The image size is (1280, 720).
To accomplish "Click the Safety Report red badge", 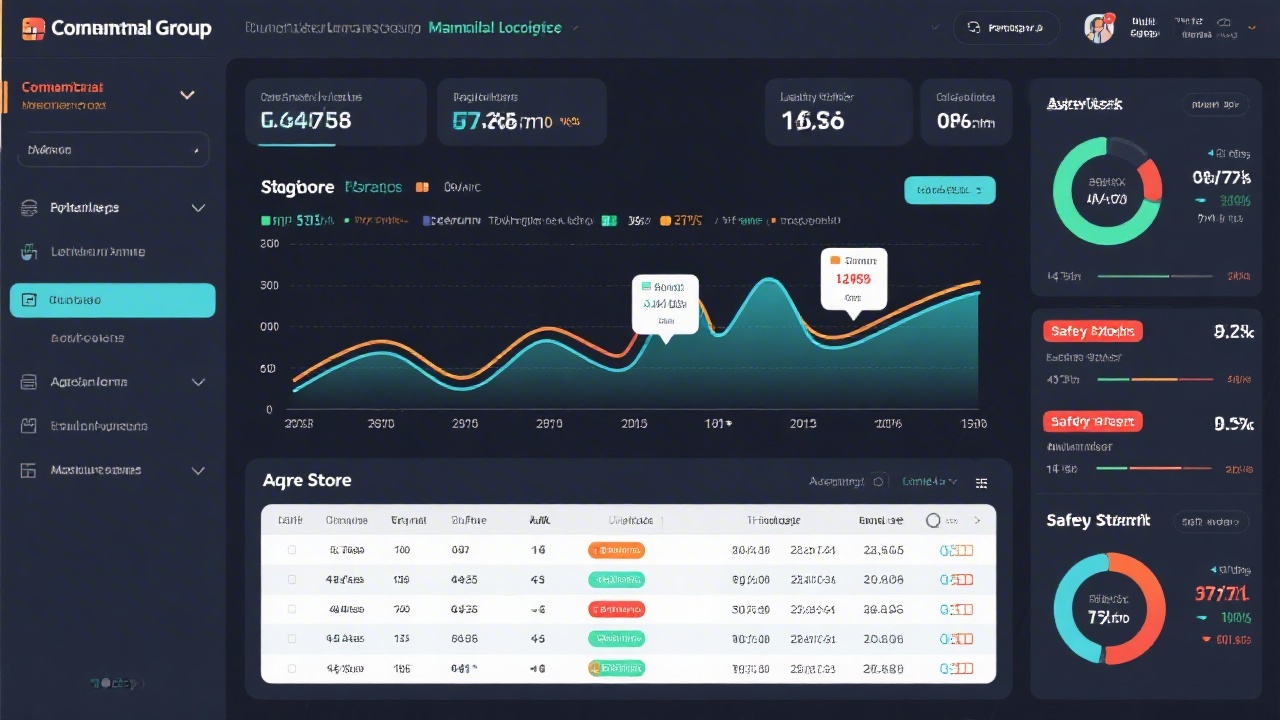I will coord(1092,421).
